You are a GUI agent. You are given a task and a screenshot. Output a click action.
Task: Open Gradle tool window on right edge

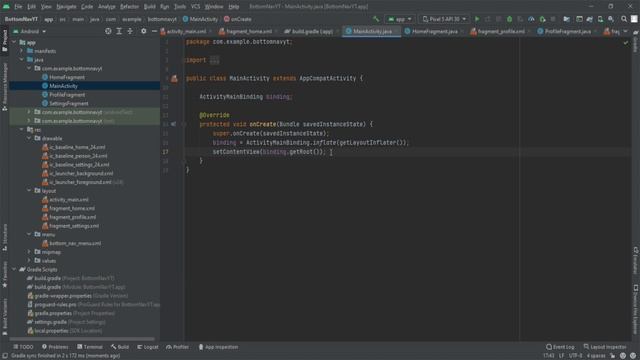(x=636, y=42)
